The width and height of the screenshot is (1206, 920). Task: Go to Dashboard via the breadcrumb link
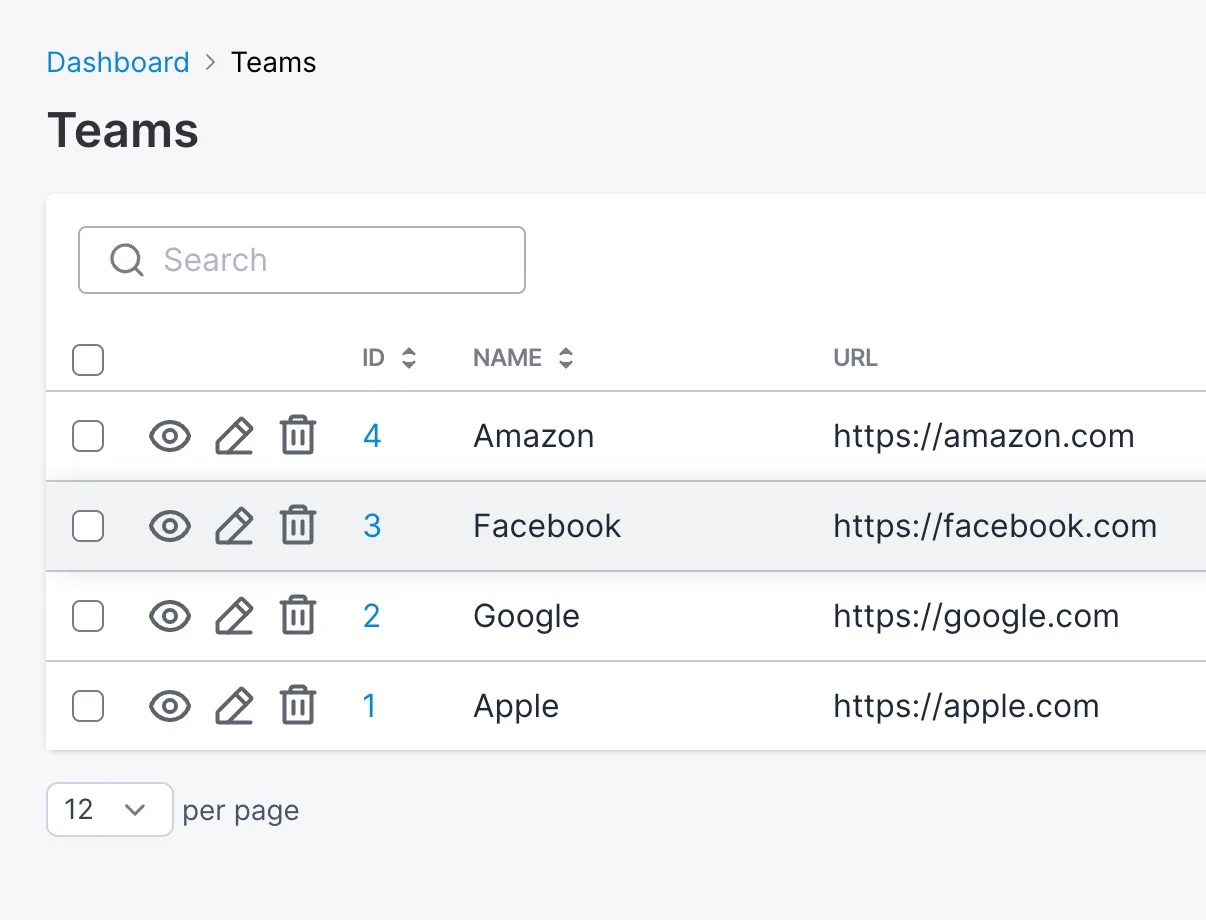click(118, 62)
